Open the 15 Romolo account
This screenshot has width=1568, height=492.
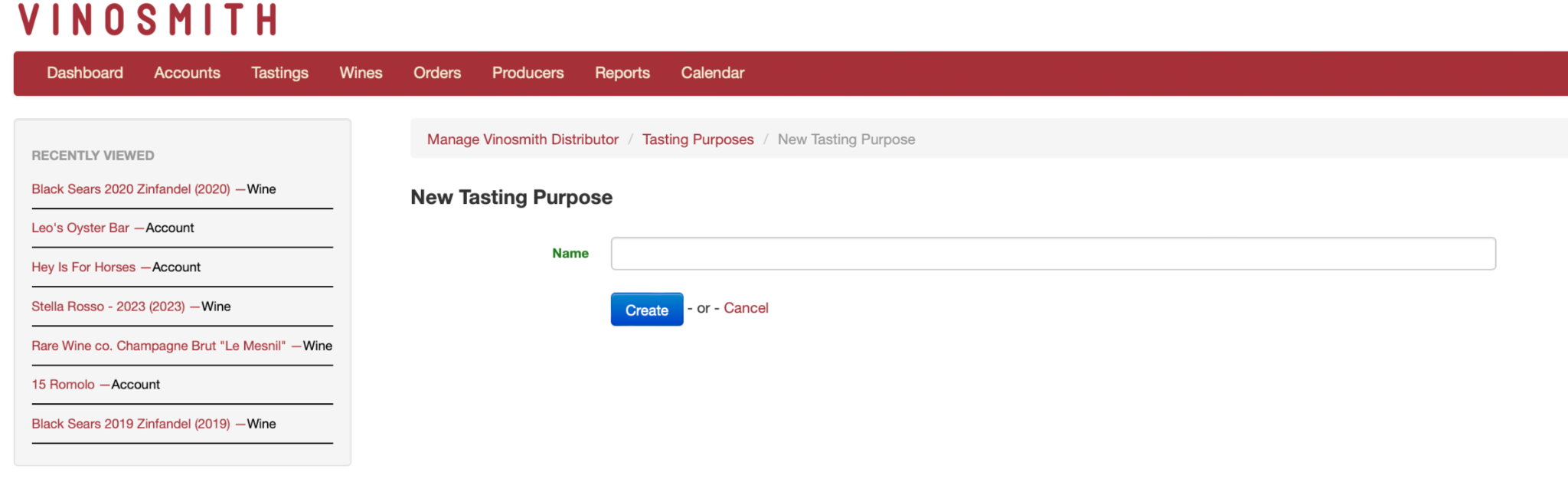pos(63,385)
